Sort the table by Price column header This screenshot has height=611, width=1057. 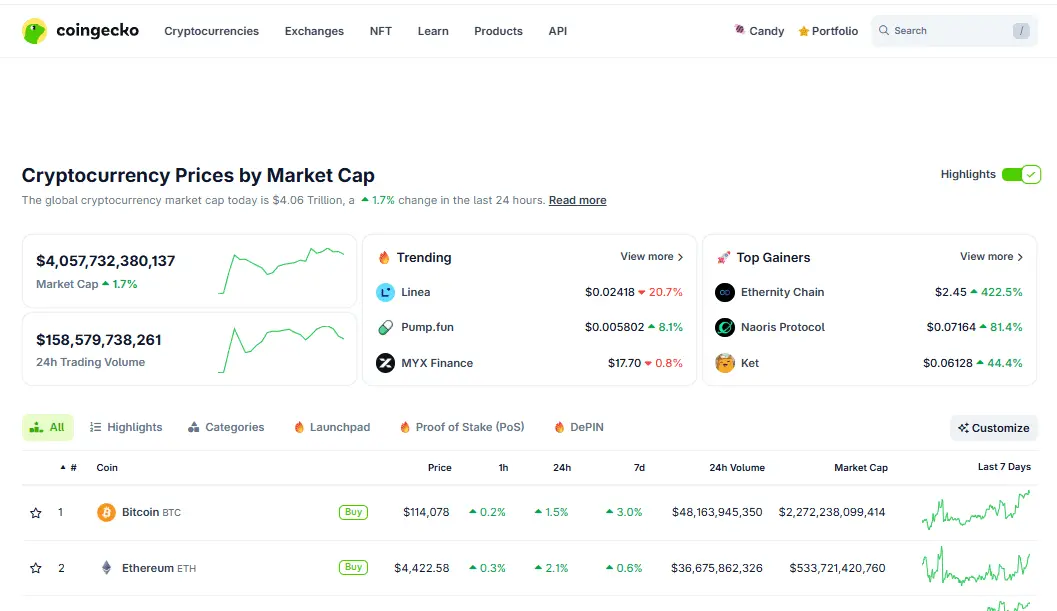[440, 467]
